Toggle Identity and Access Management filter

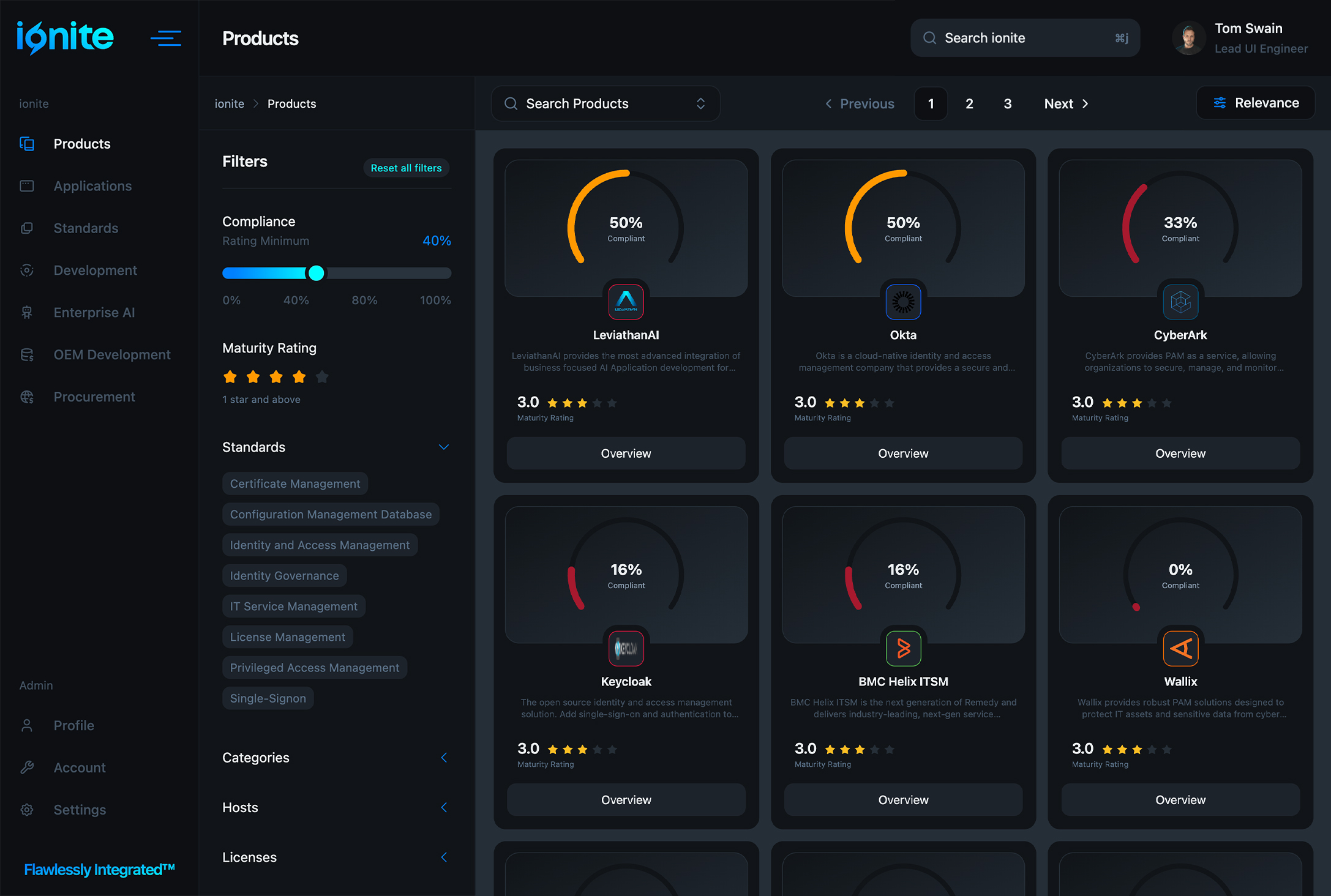[x=320, y=545]
